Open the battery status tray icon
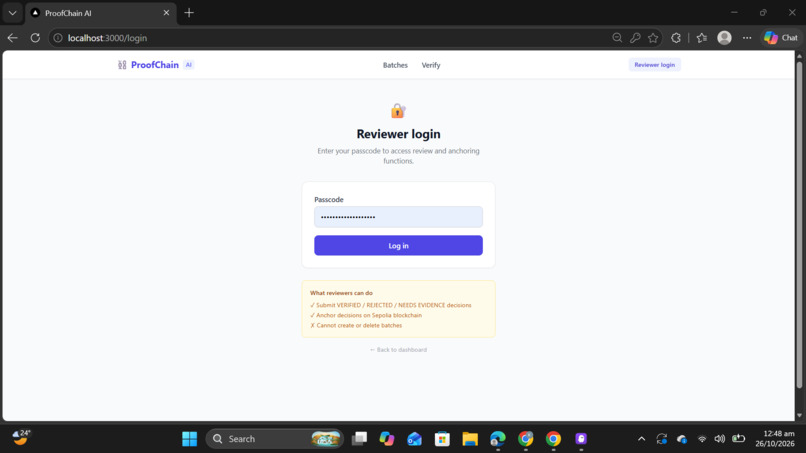This screenshot has height=453, width=806. (739, 439)
